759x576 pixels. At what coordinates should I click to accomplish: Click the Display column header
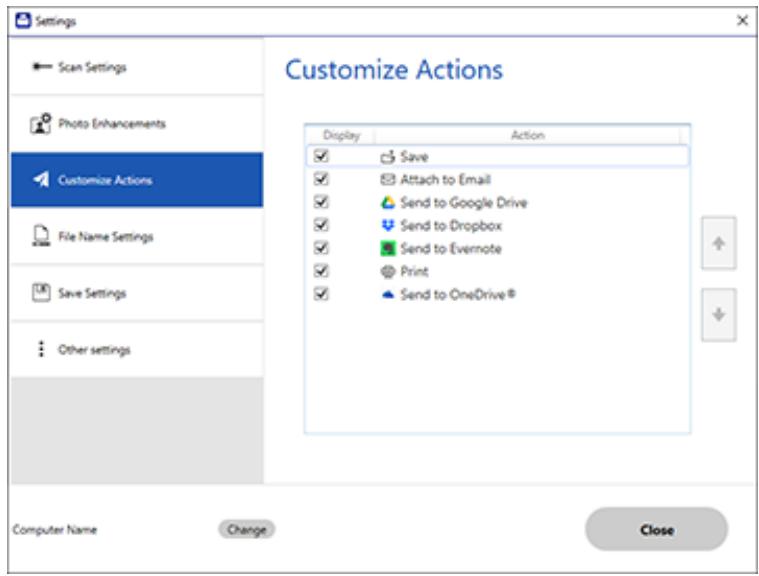click(341, 135)
